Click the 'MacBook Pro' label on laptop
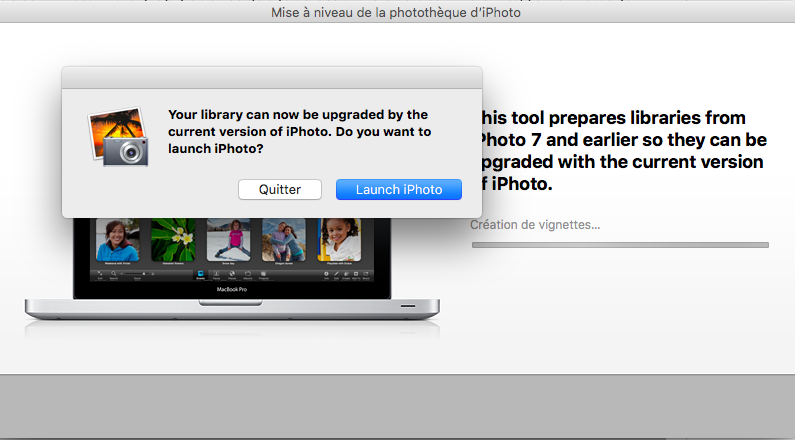The image size is (795, 440). coord(232,289)
